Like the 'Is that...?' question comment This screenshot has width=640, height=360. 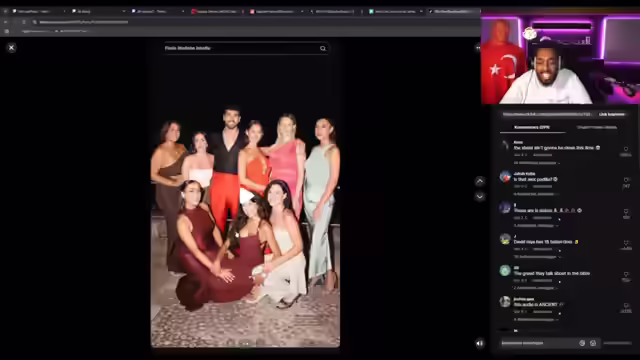point(626,180)
